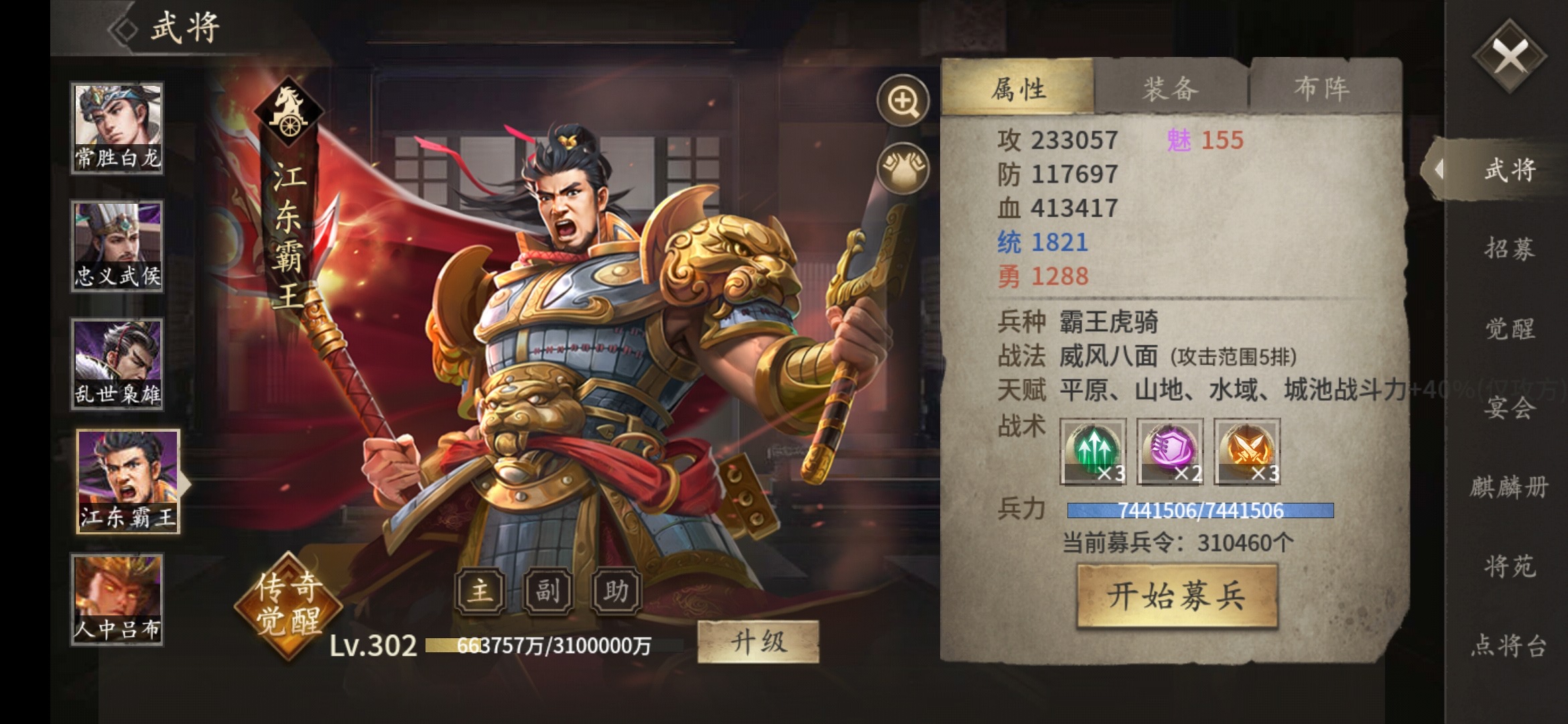Click the back diamond icon beside 武将 title
The image size is (1568, 724).
pos(123,29)
